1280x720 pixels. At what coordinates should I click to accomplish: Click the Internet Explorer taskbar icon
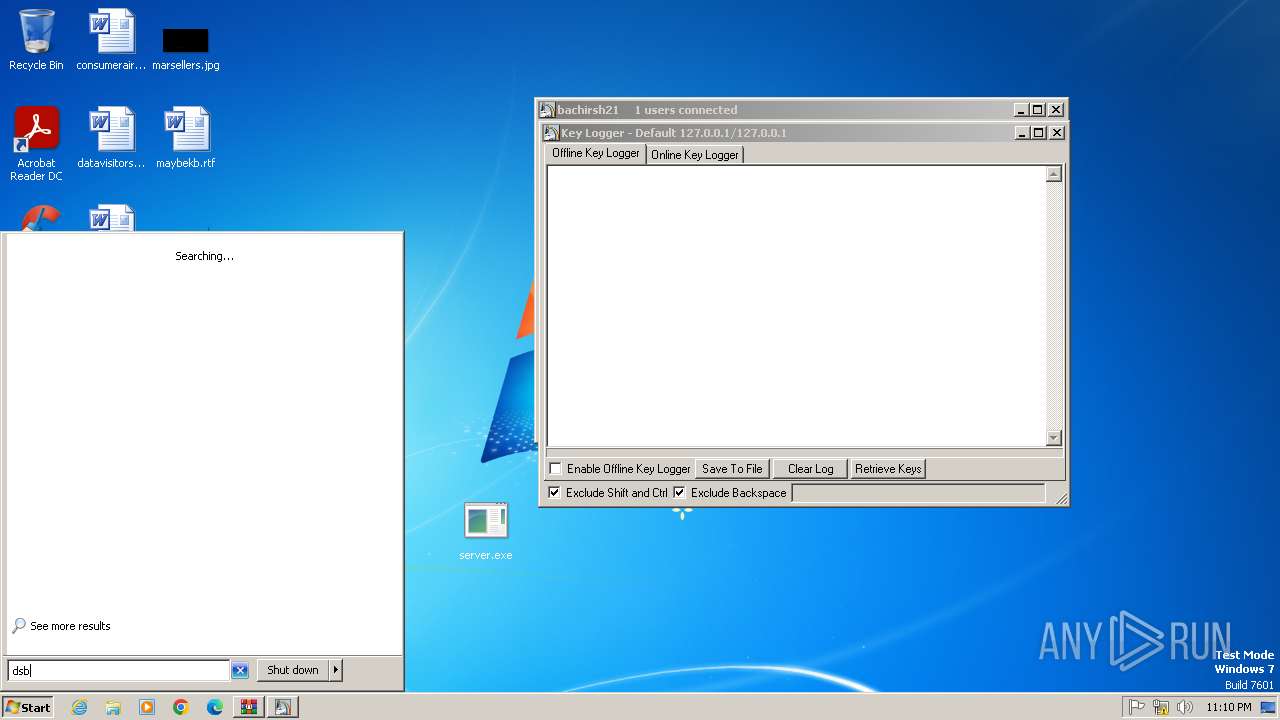[x=79, y=707]
